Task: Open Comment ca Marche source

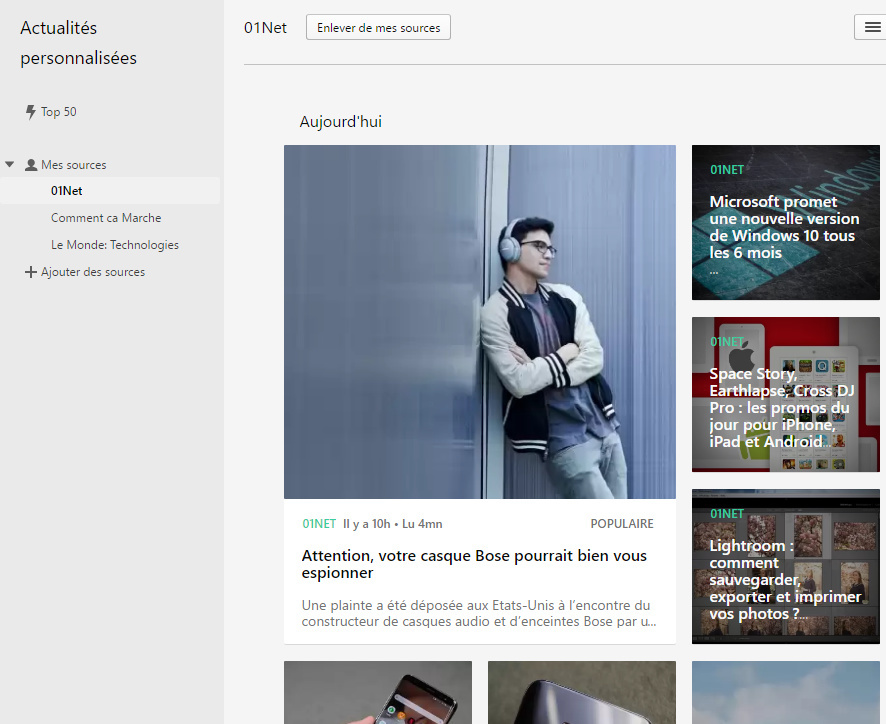Action: click(x=106, y=218)
